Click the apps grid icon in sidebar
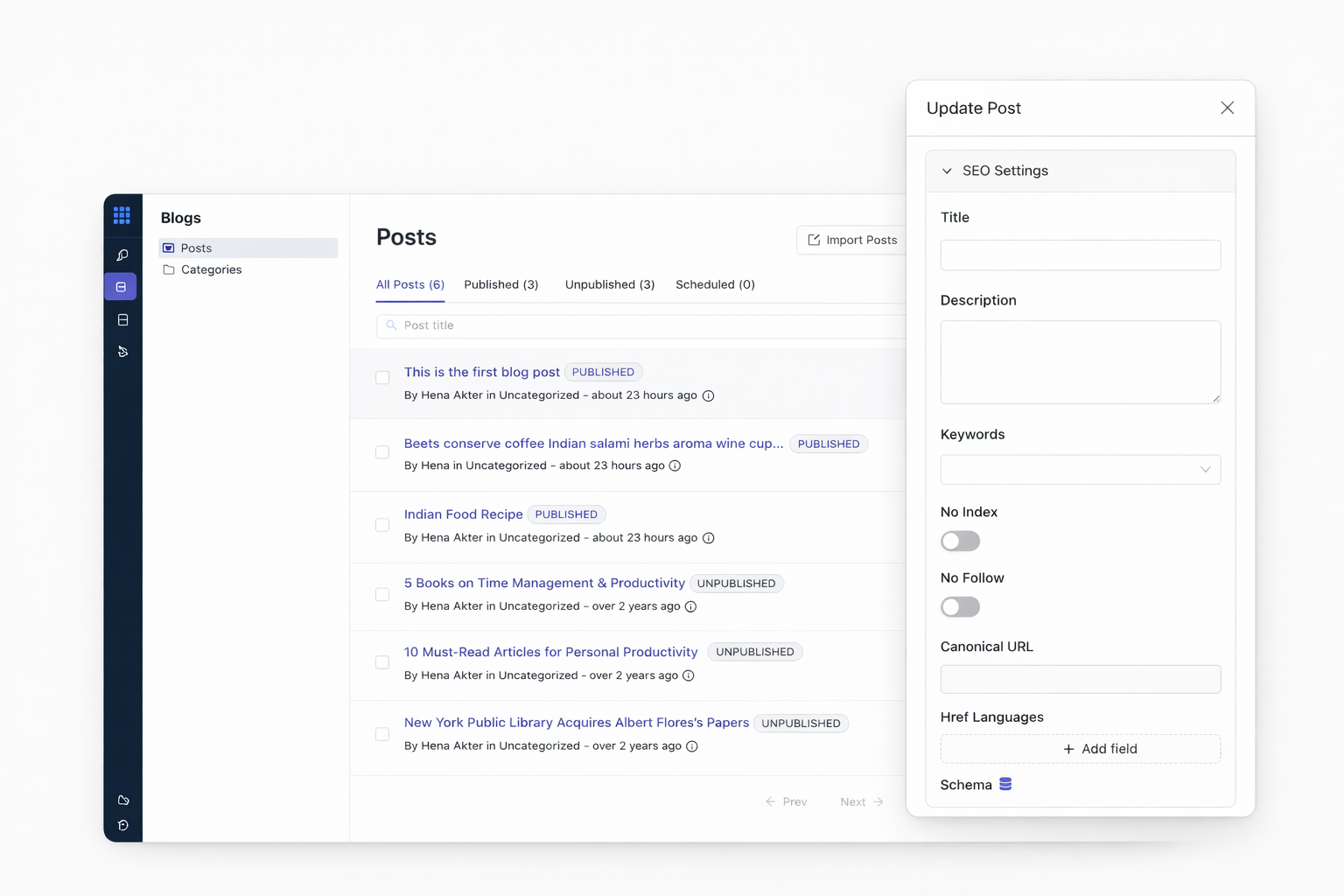The width and height of the screenshot is (1344, 896). 122,215
